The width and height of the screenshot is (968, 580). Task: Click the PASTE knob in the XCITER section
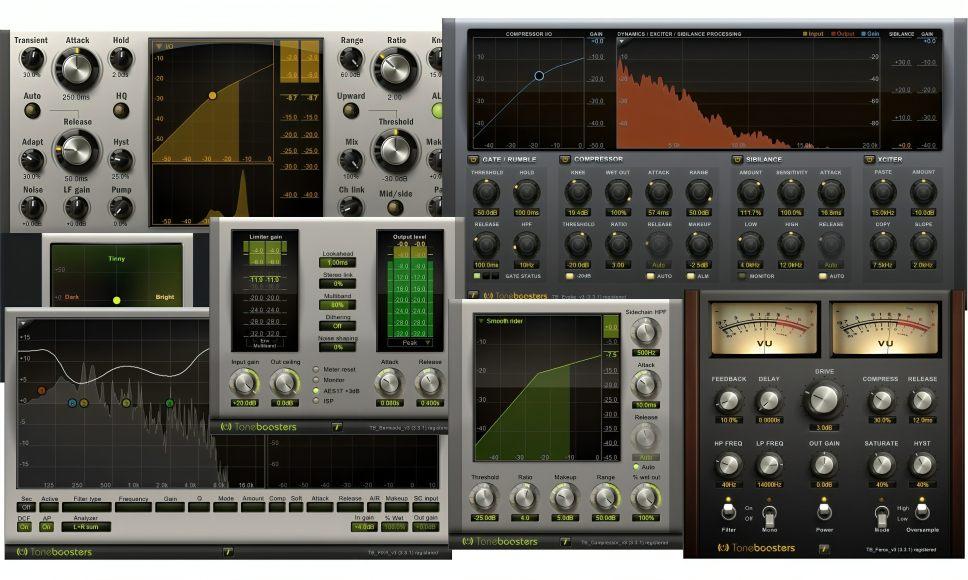(x=883, y=193)
